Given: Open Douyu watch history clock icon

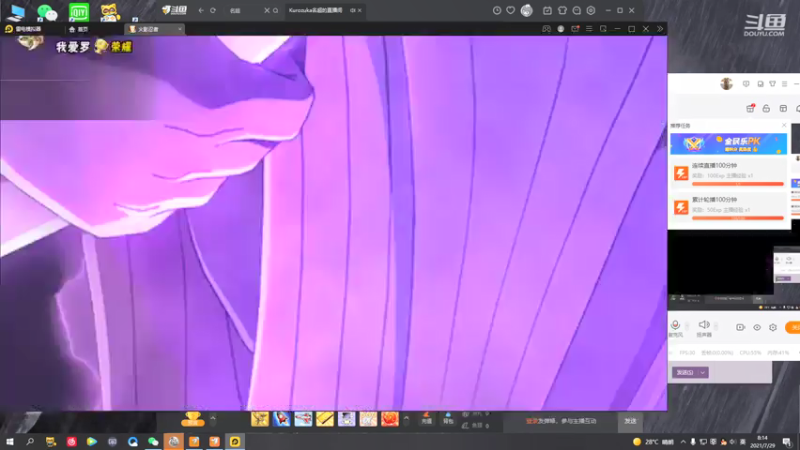Looking at the screenshot, I should coord(496,10).
